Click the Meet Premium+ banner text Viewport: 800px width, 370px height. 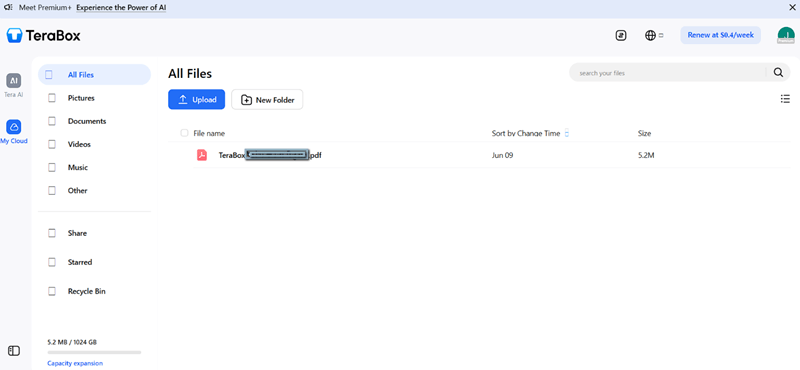pos(45,8)
